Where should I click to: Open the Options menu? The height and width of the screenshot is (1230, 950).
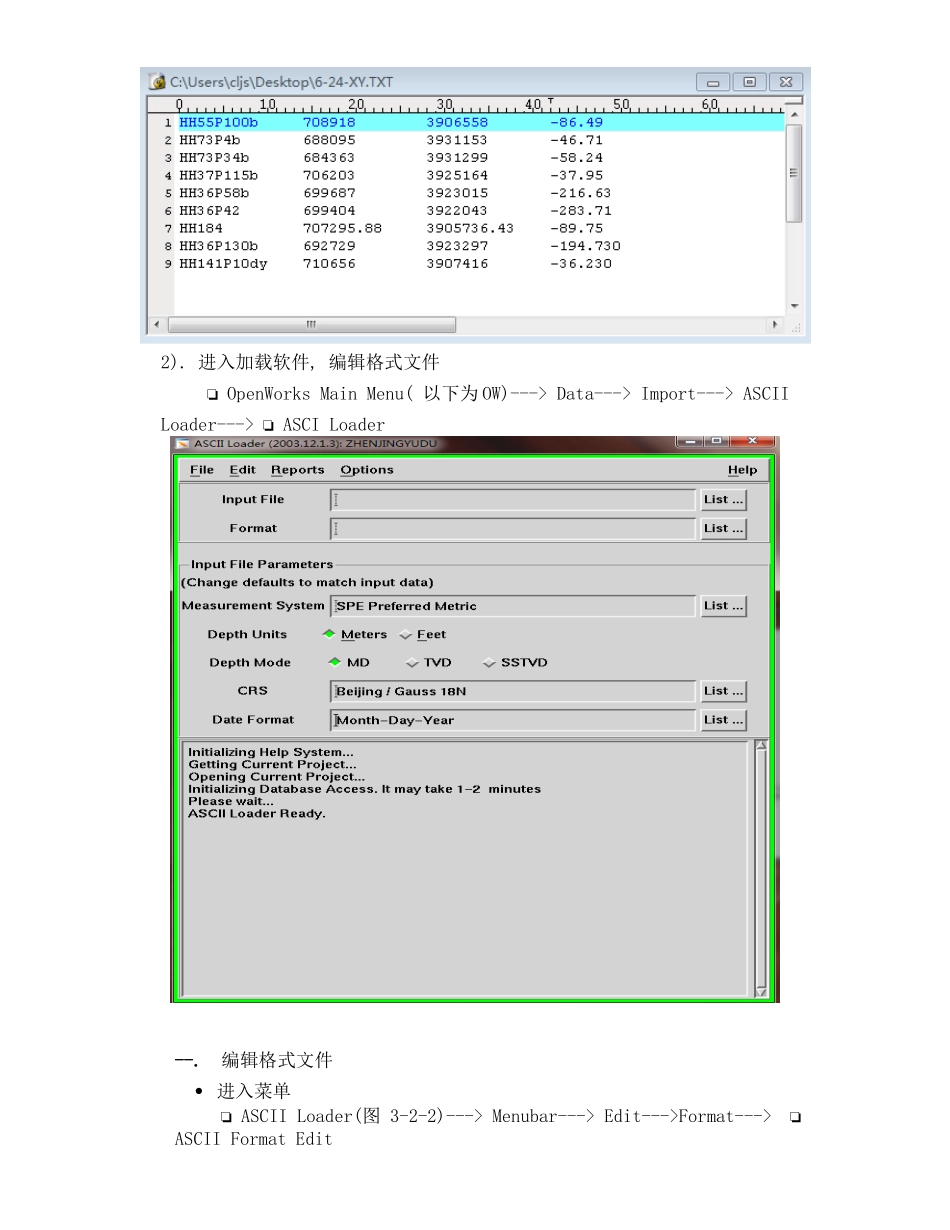[366, 470]
